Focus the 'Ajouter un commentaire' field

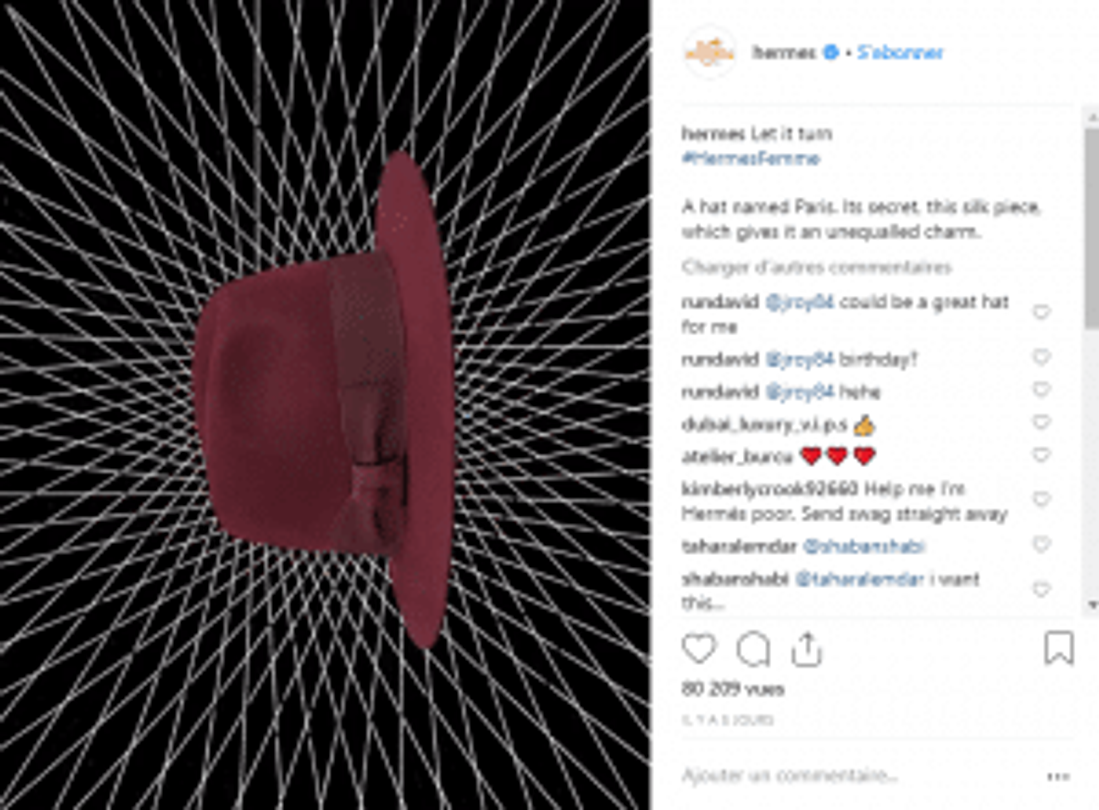(859, 776)
